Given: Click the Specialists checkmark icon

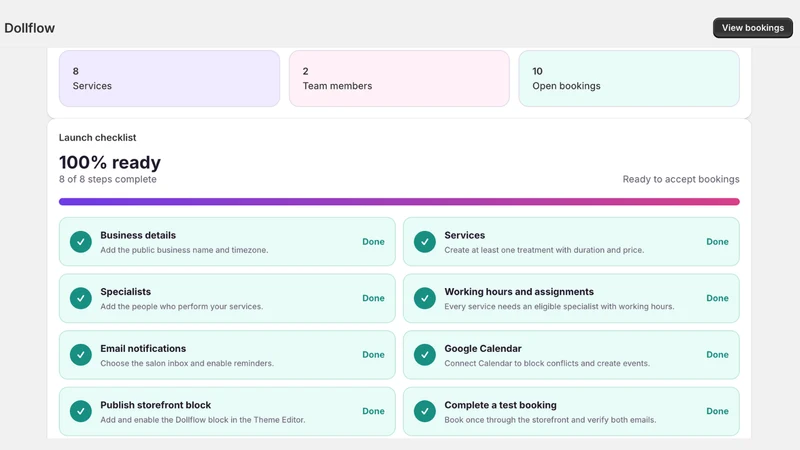Looking at the screenshot, I should pyautogui.click(x=81, y=298).
